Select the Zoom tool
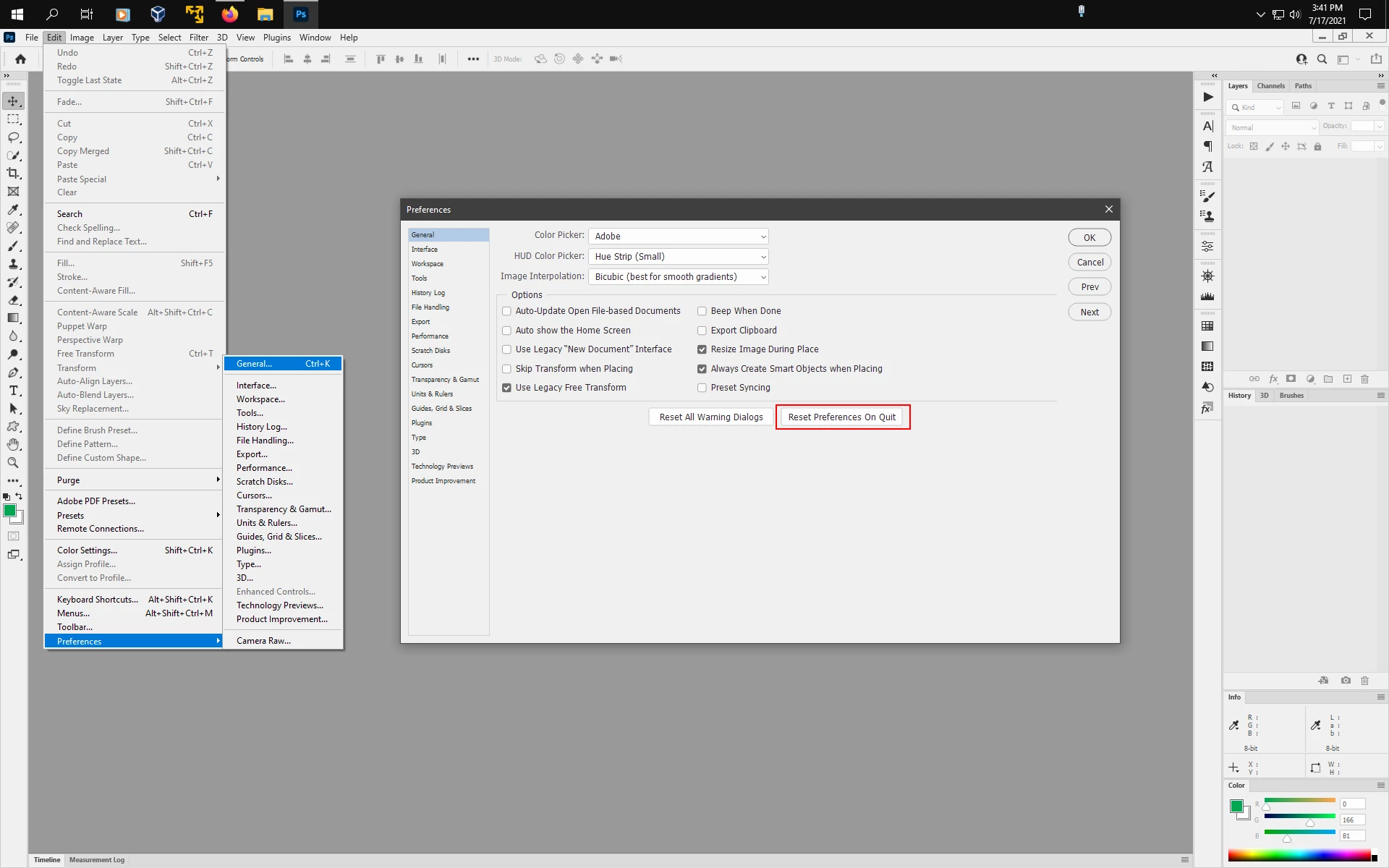 13,463
